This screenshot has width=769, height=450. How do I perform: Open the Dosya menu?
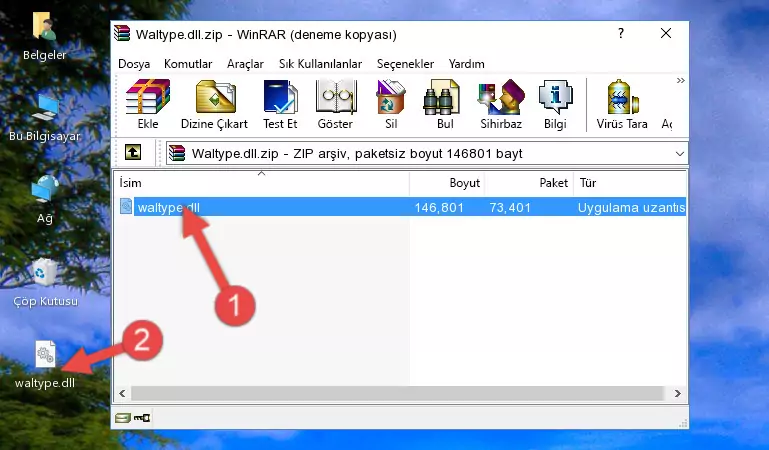pyautogui.click(x=134, y=64)
